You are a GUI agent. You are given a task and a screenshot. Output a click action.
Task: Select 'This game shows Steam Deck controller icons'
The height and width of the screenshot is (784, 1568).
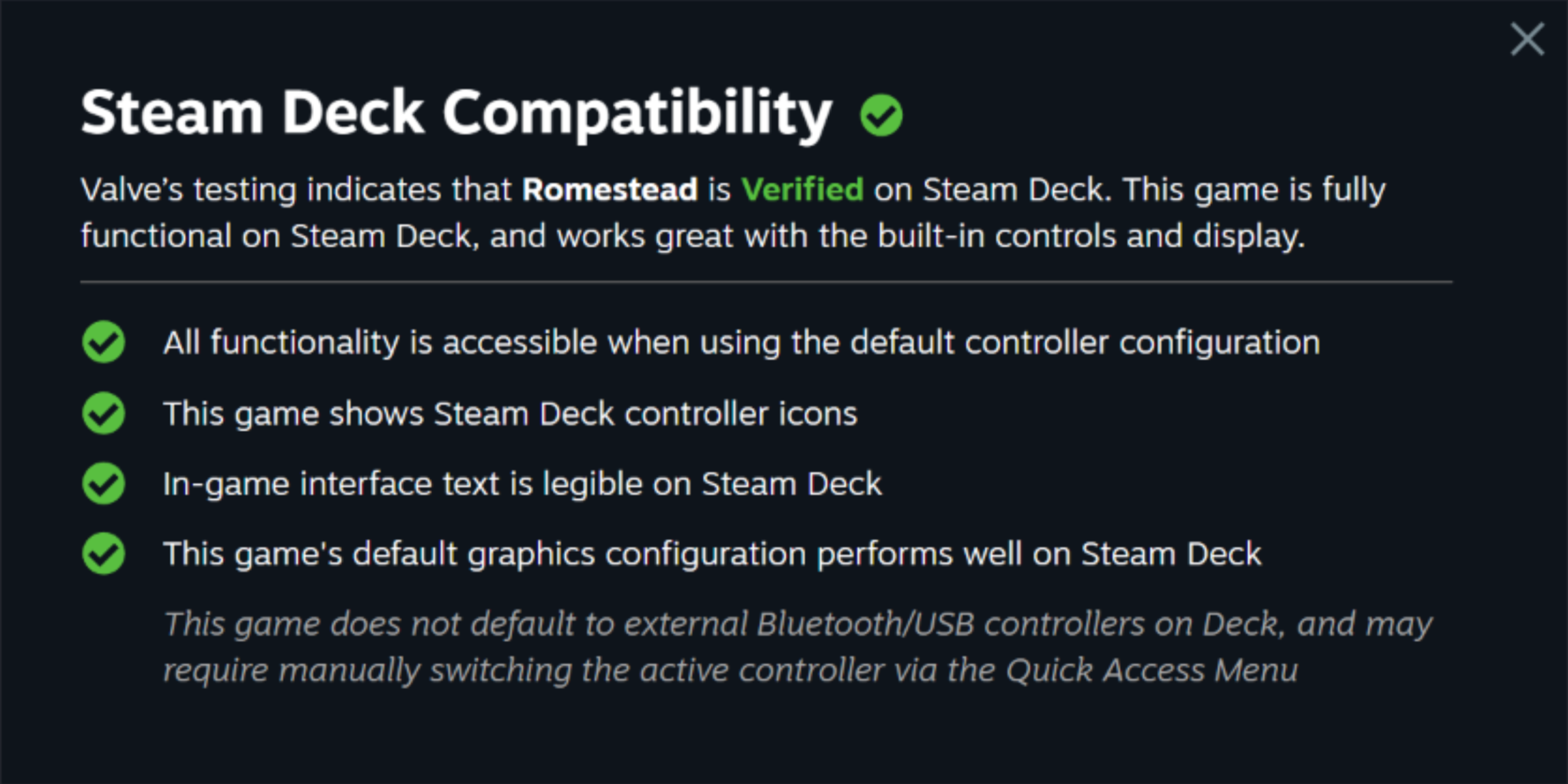(x=510, y=413)
